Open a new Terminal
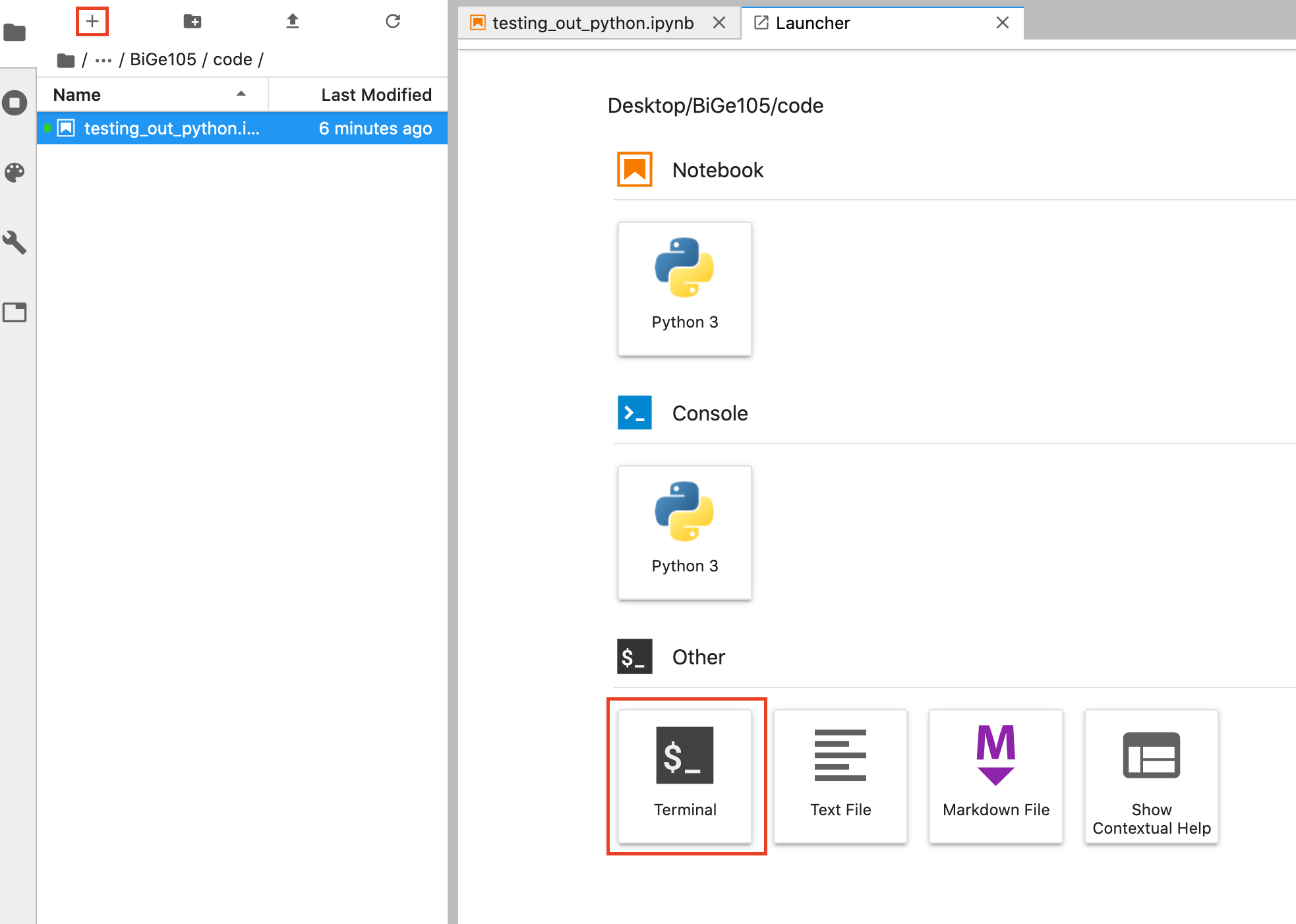Image resolution: width=1296 pixels, height=924 pixels. (x=685, y=776)
